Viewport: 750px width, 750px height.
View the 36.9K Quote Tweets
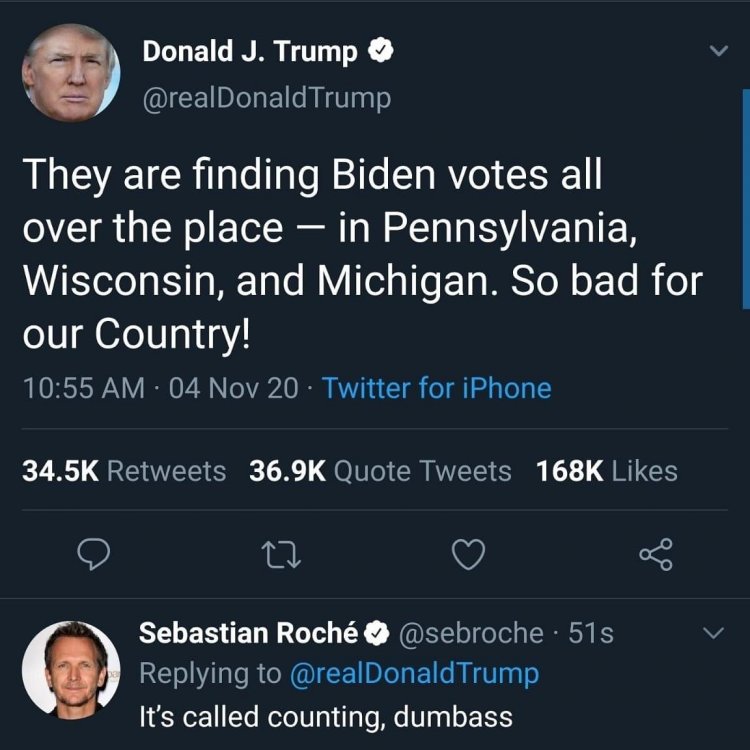click(x=380, y=471)
